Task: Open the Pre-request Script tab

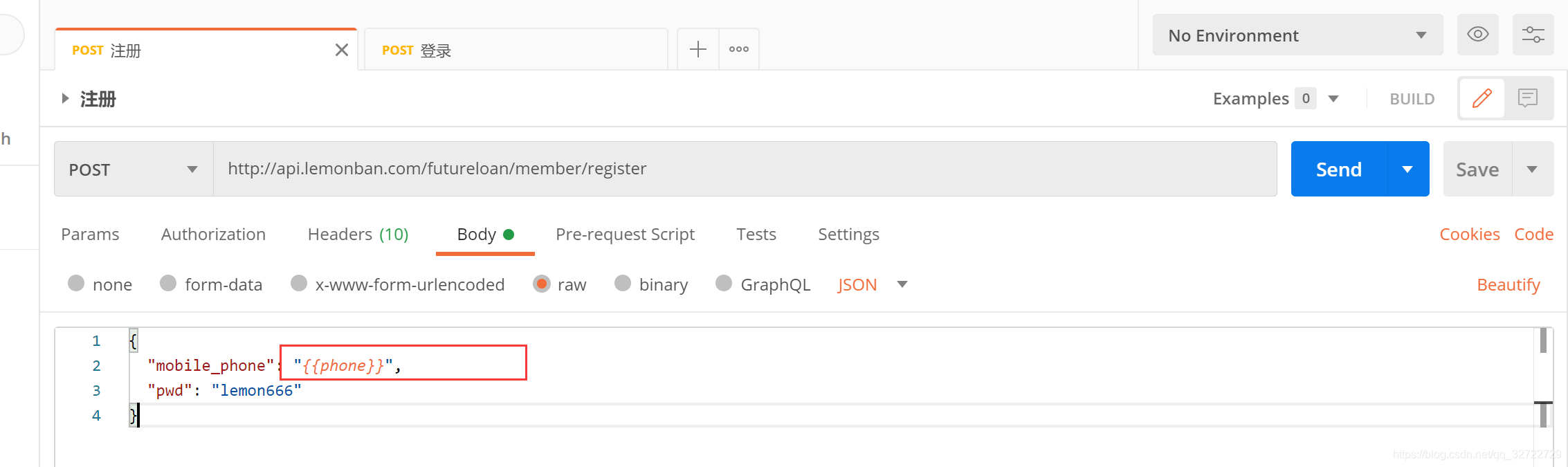Action: point(625,235)
